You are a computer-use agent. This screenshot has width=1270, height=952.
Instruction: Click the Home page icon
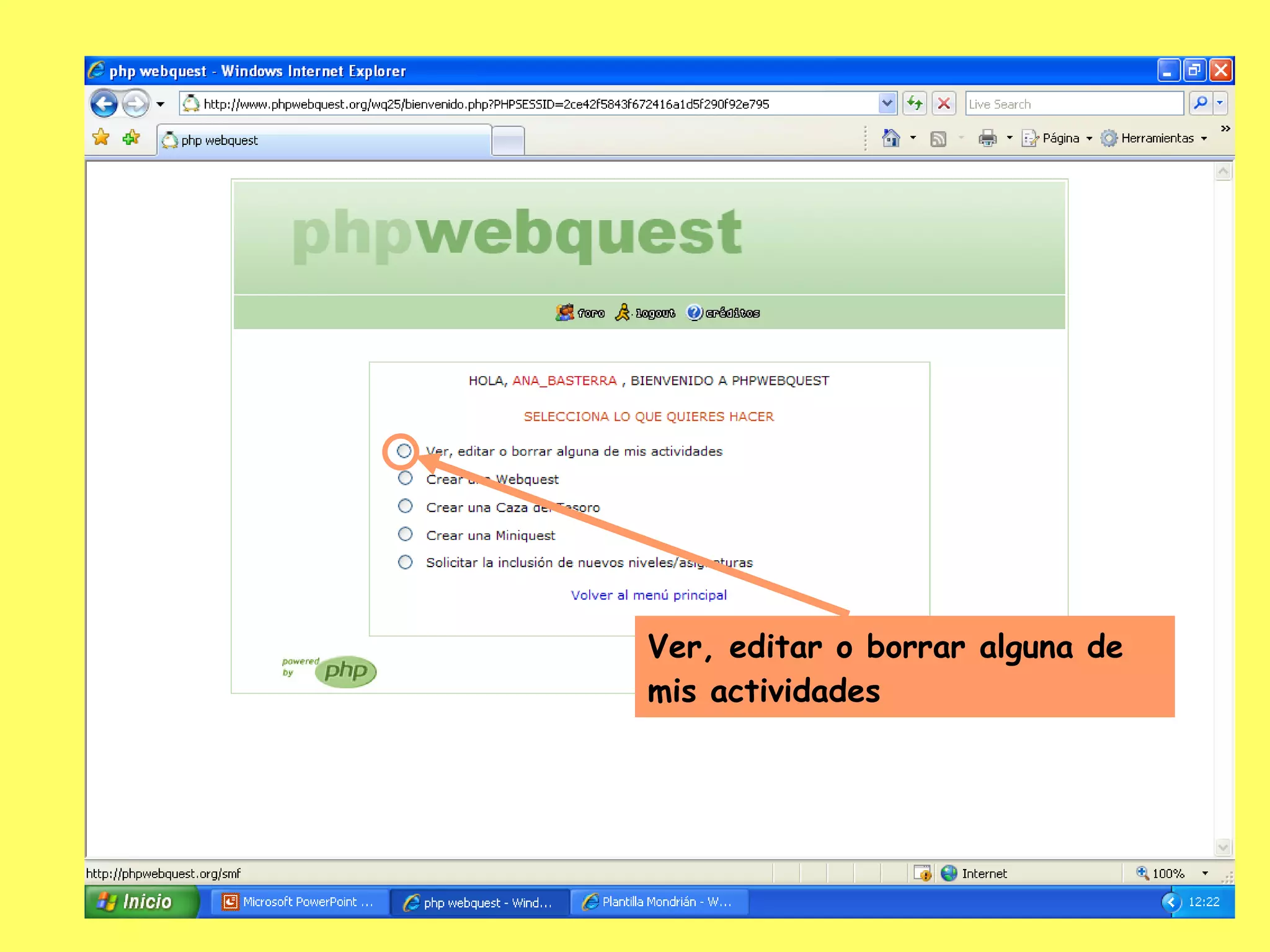(x=891, y=138)
